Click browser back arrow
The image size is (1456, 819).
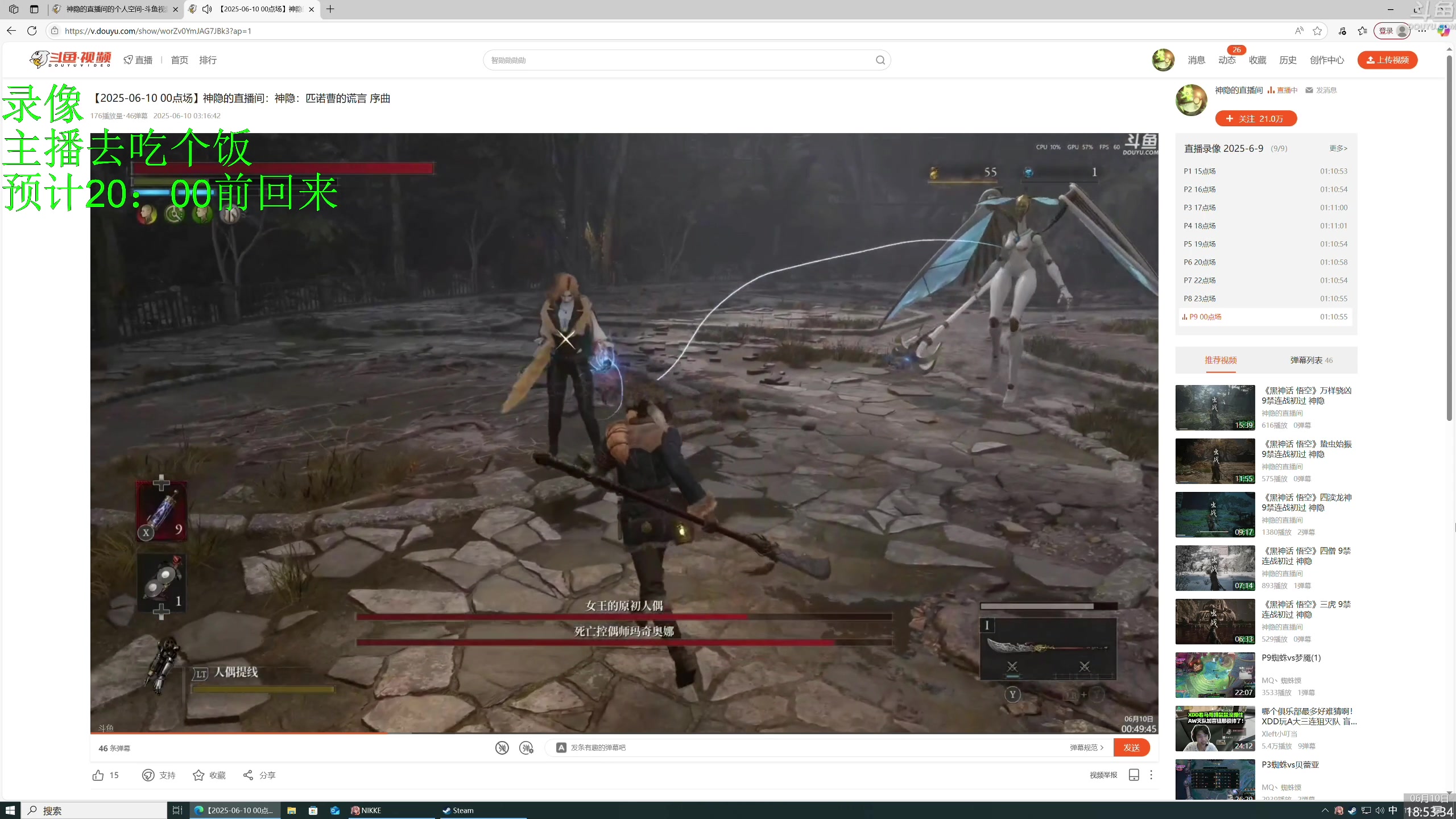(11, 31)
